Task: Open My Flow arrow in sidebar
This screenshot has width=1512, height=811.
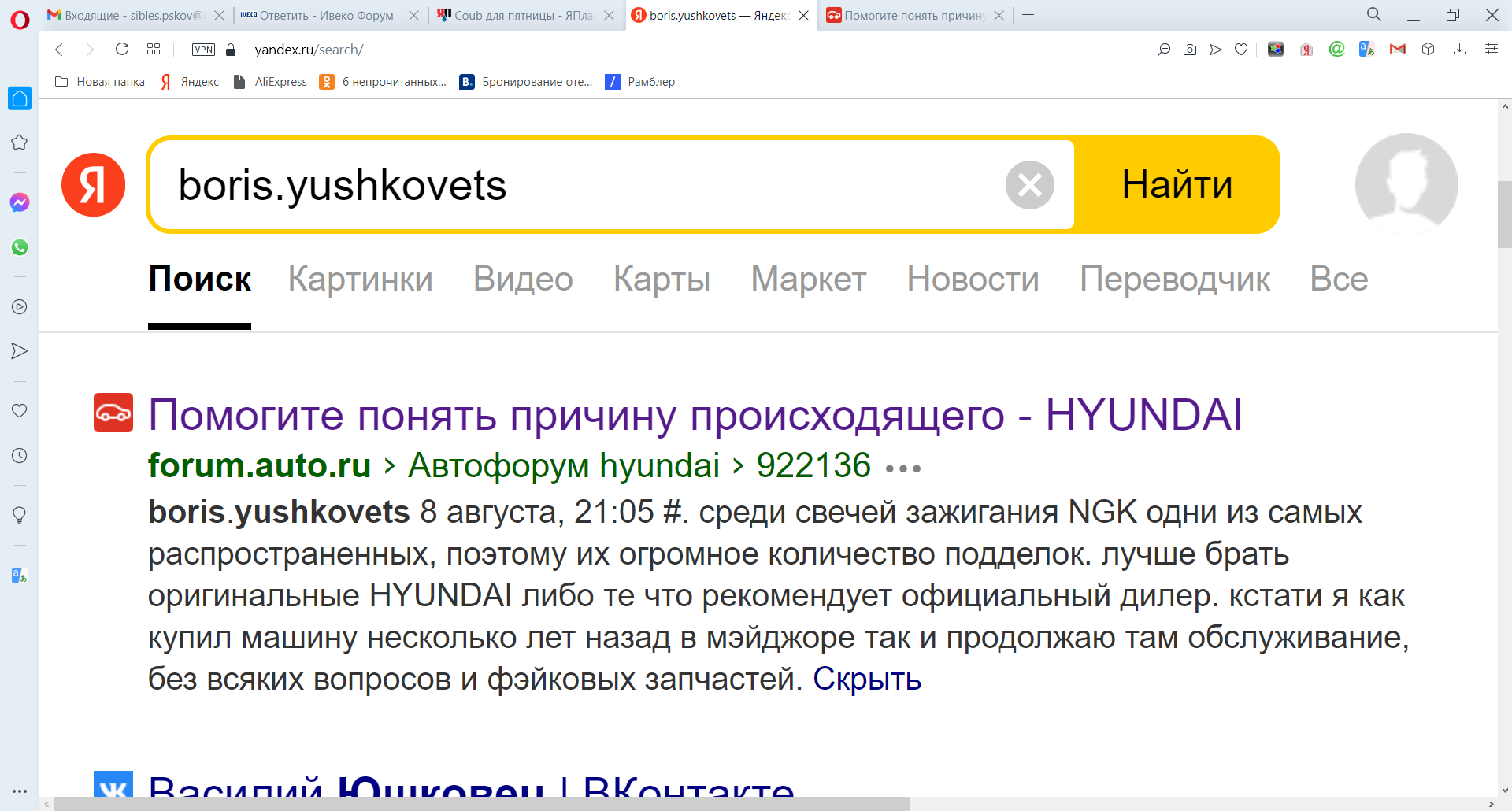Action: click(20, 351)
